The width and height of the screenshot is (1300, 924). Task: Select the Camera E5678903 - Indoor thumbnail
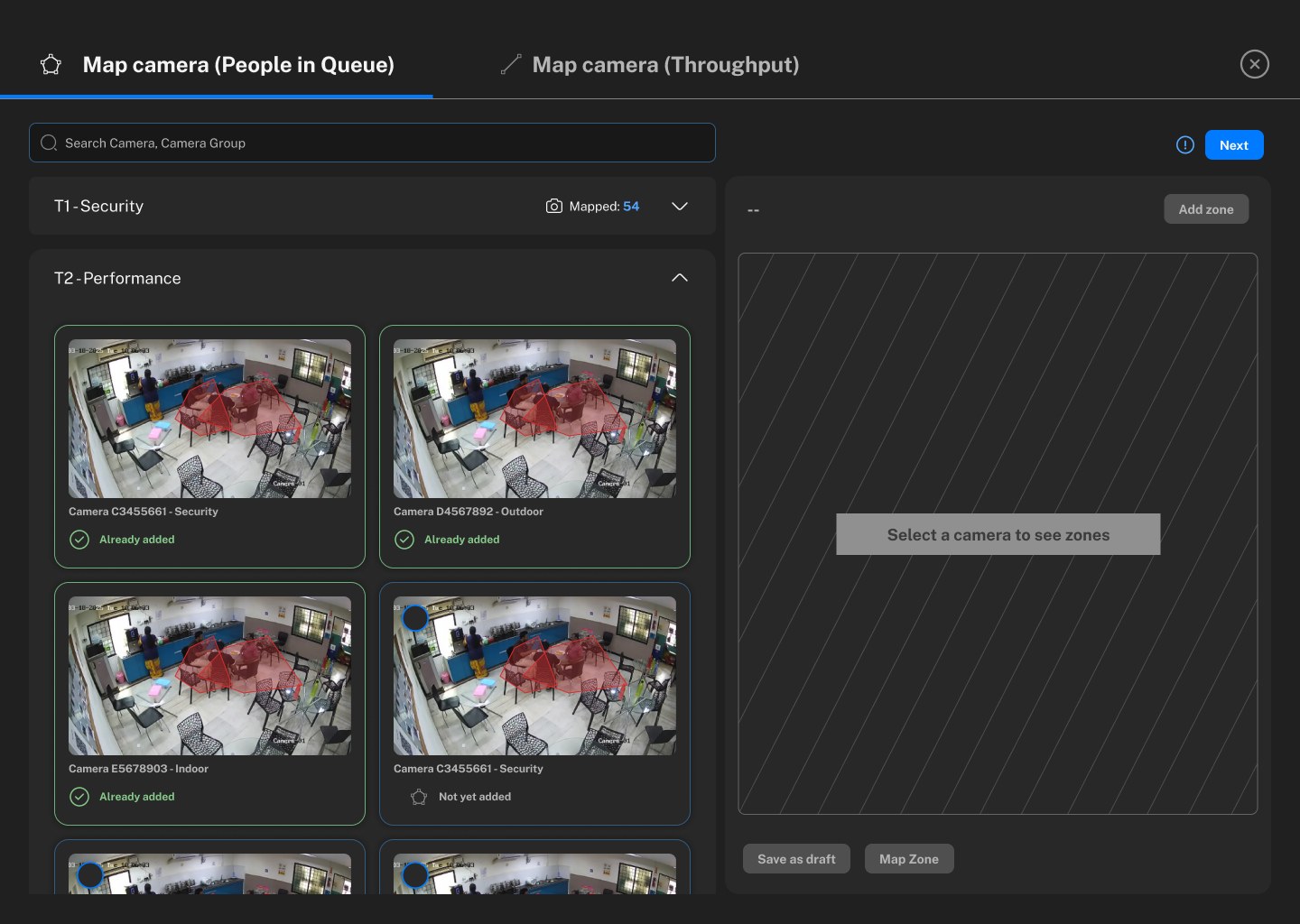pyautogui.click(x=209, y=676)
